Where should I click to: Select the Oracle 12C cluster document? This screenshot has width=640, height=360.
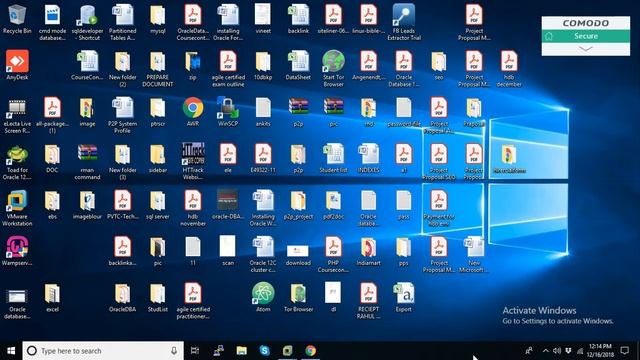point(263,254)
